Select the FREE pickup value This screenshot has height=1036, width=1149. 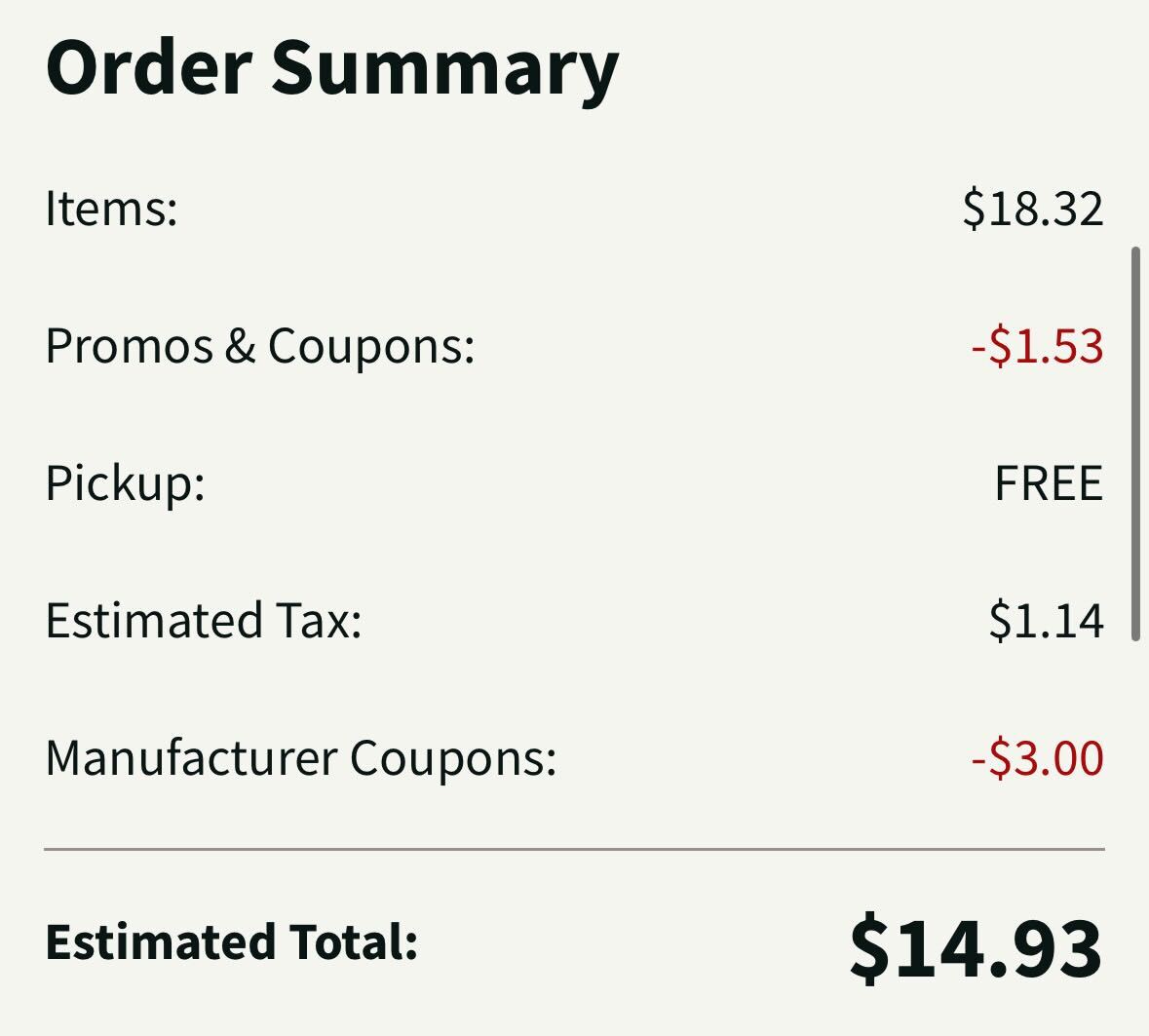tap(1048, 483)
